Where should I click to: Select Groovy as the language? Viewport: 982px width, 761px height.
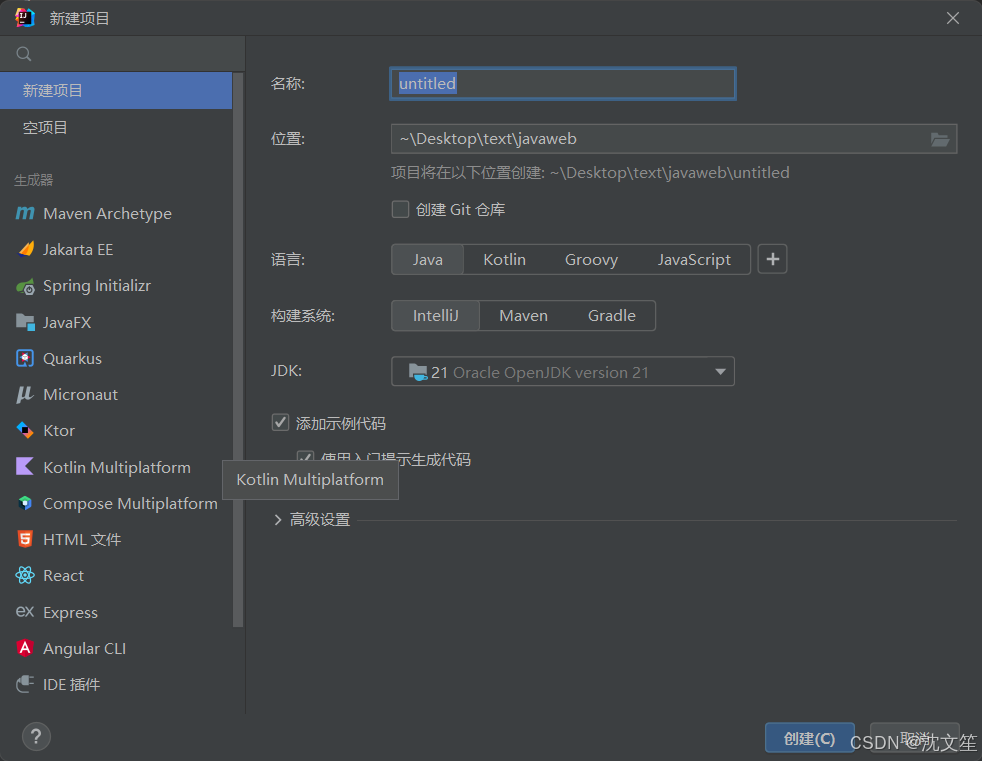coord(591,259)
